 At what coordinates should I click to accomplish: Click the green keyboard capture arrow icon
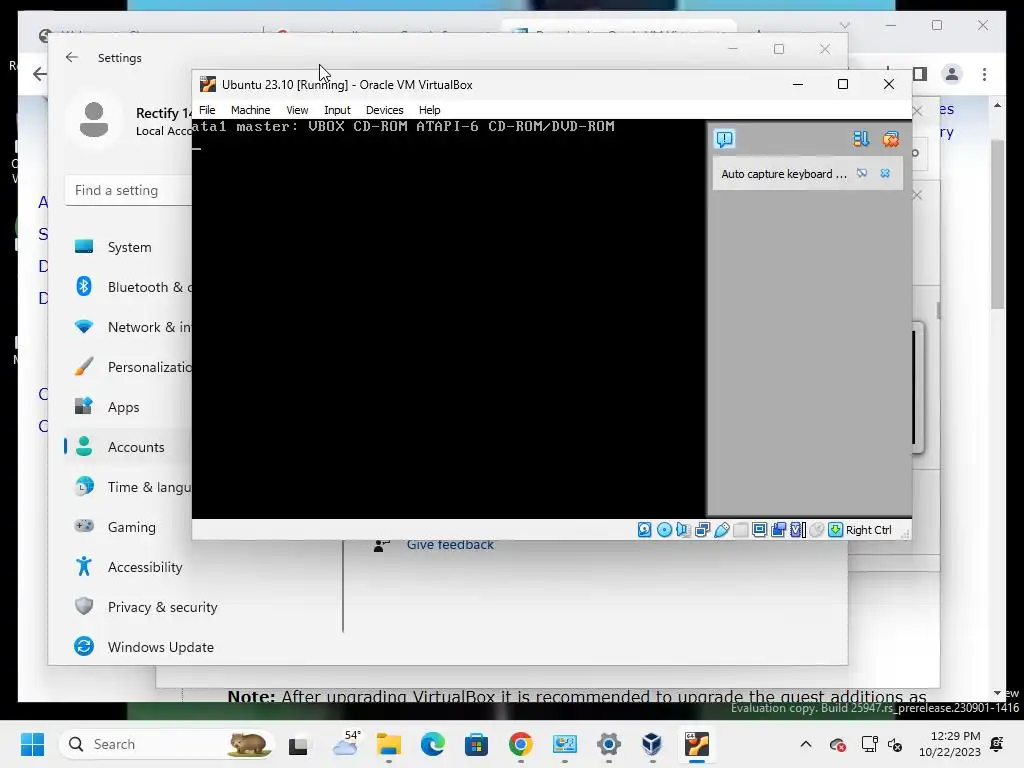835,530
